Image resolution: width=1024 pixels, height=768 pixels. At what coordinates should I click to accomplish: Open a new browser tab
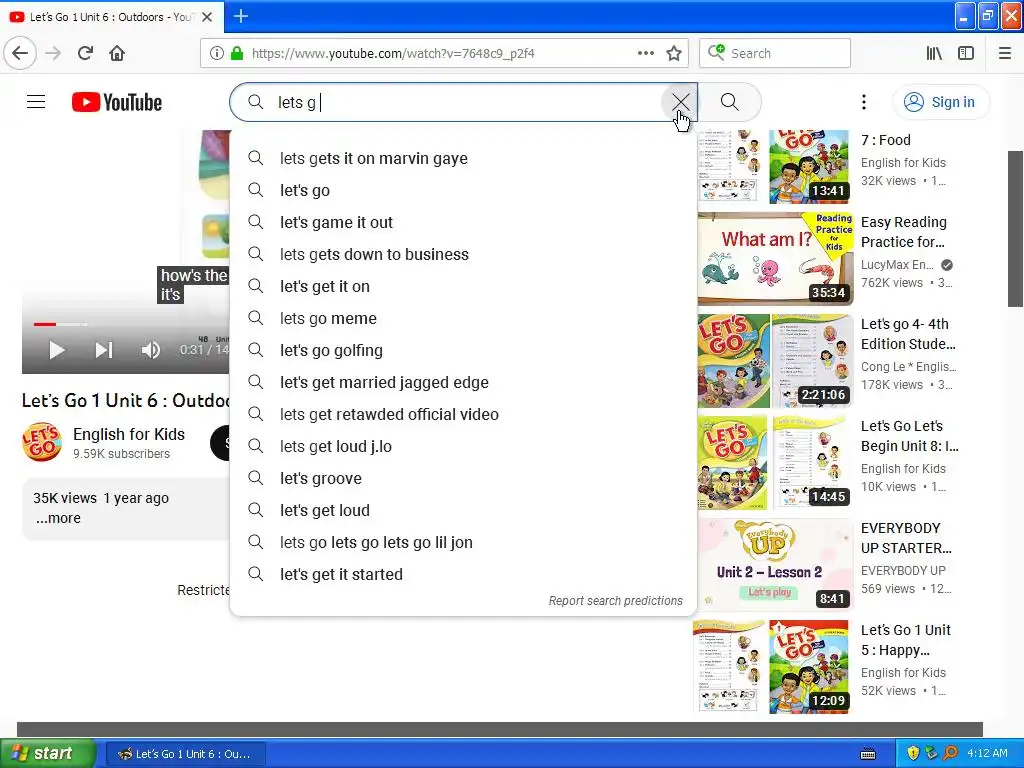(241, 16)
